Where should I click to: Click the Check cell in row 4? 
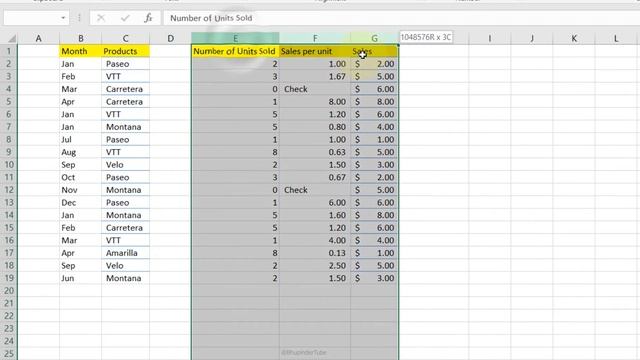(x=315, y=89)
